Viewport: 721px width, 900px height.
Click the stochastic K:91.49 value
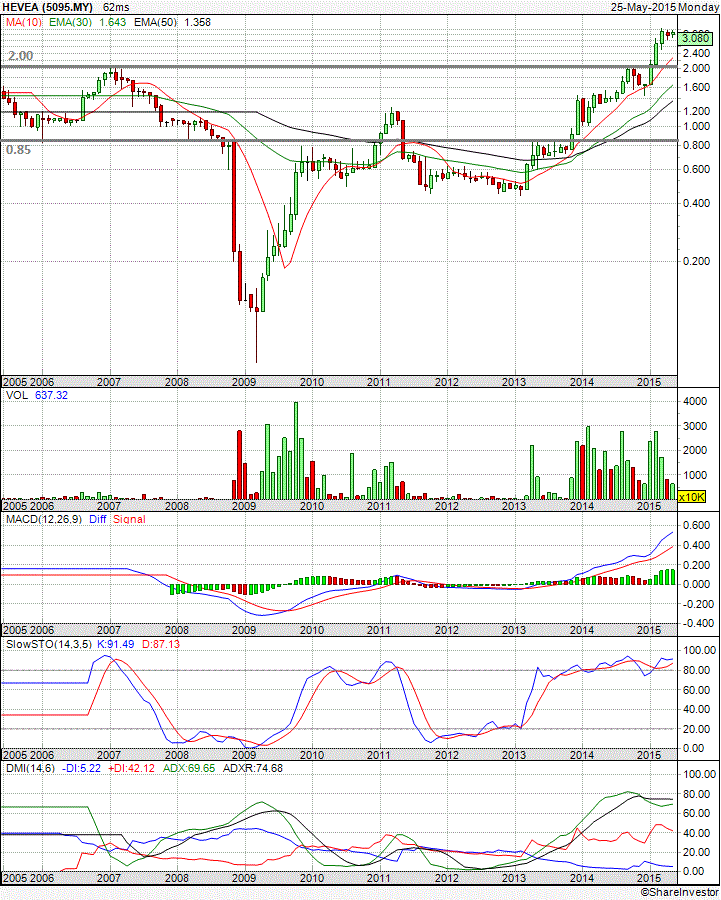(x=115, y=645)
